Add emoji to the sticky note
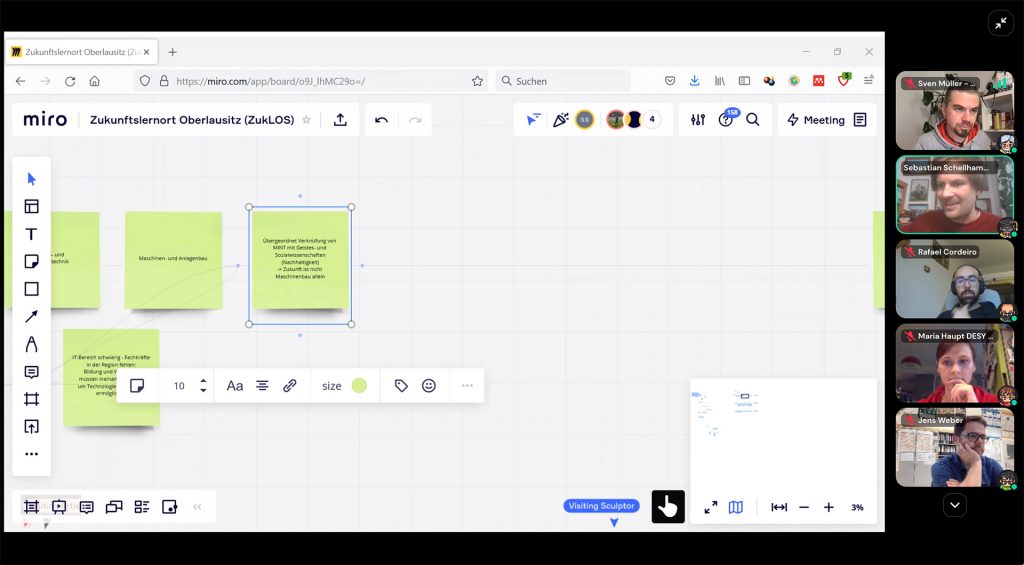The image size is (1024, 565). point(428,385)
